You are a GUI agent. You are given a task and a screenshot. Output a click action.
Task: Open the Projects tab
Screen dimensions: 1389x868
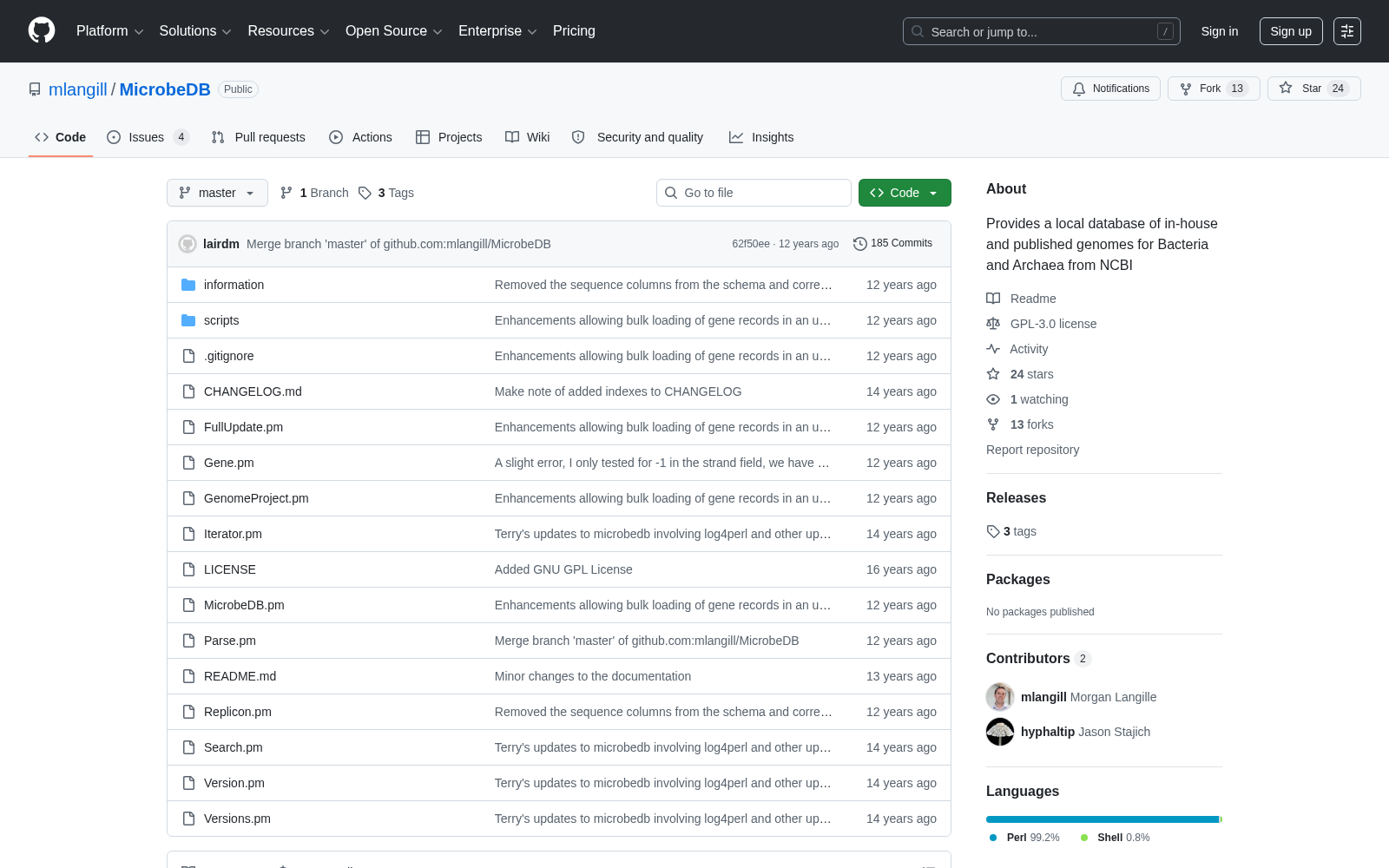click(x=449, y=137)
